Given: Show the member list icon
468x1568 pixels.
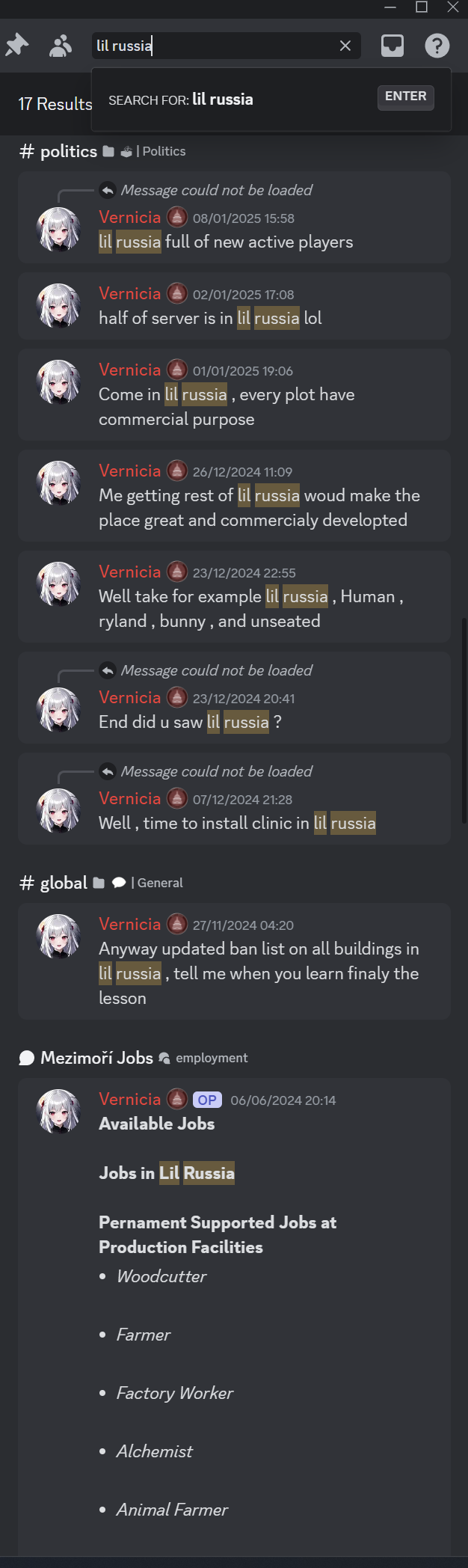Looking at the screenshot, I should [x=61, y=46].
